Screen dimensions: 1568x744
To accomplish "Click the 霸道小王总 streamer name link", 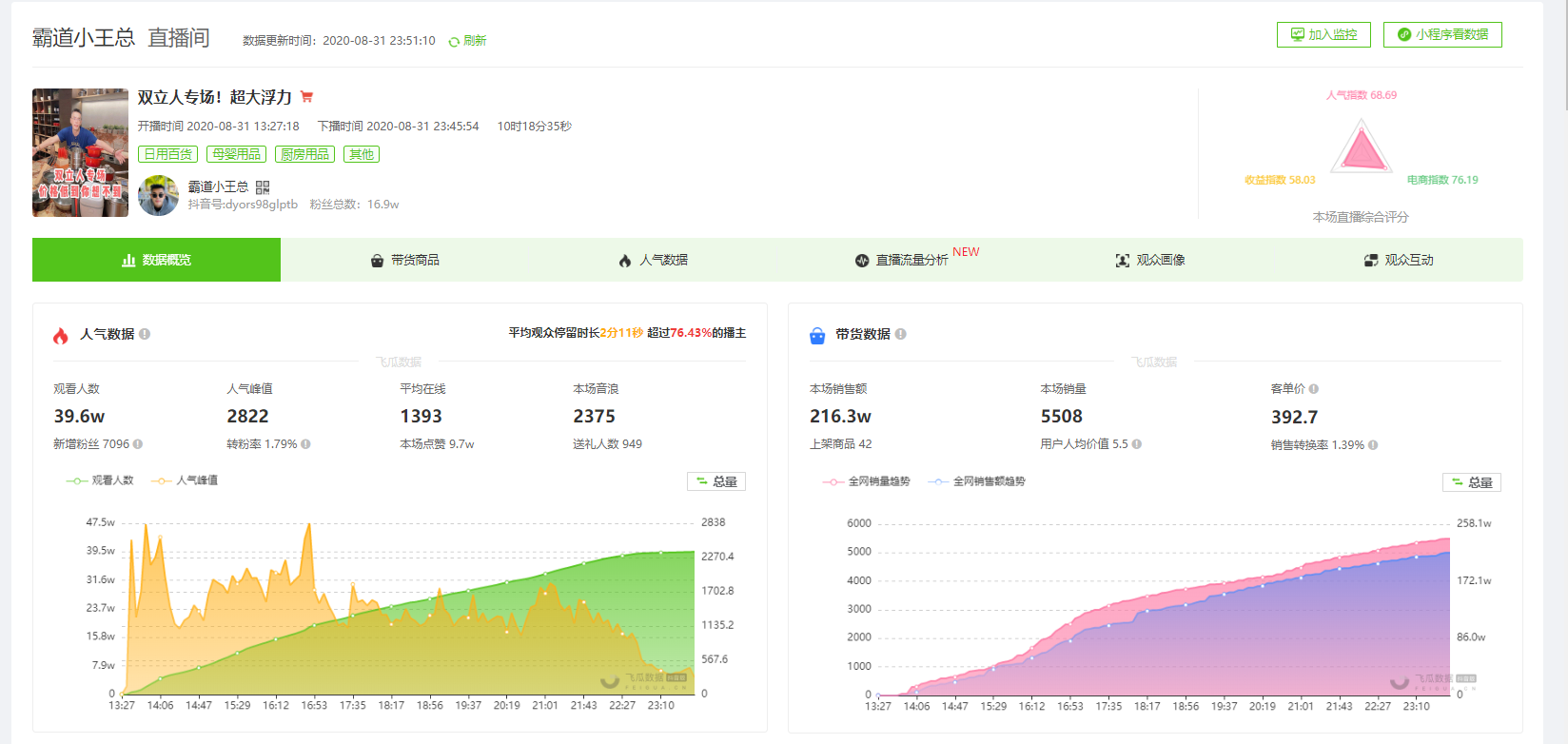I will coord(218,187).
